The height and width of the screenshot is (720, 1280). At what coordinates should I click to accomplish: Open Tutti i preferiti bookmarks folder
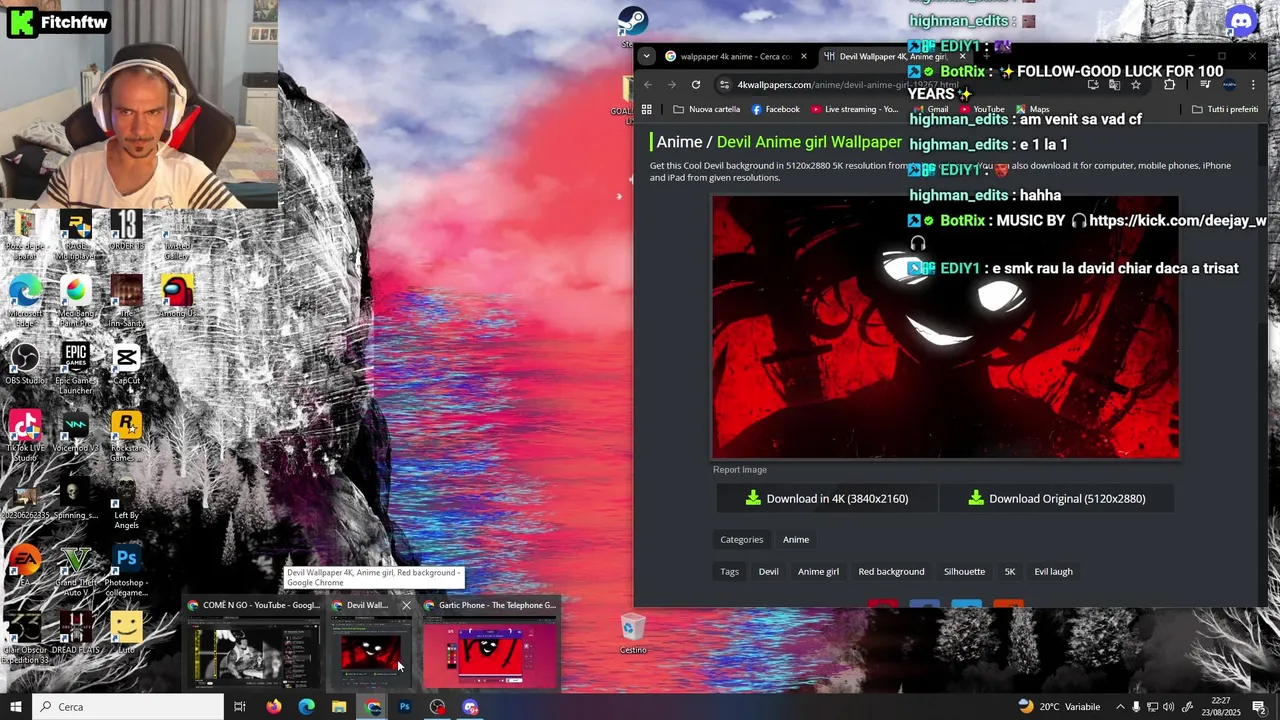point(1225,109)
